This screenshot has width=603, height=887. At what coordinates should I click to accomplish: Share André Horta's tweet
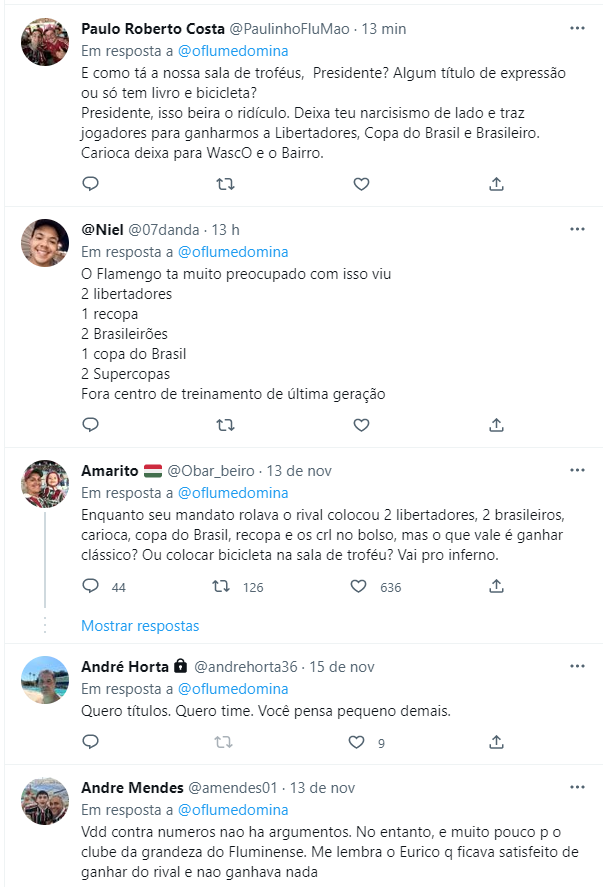click(496, 742)
